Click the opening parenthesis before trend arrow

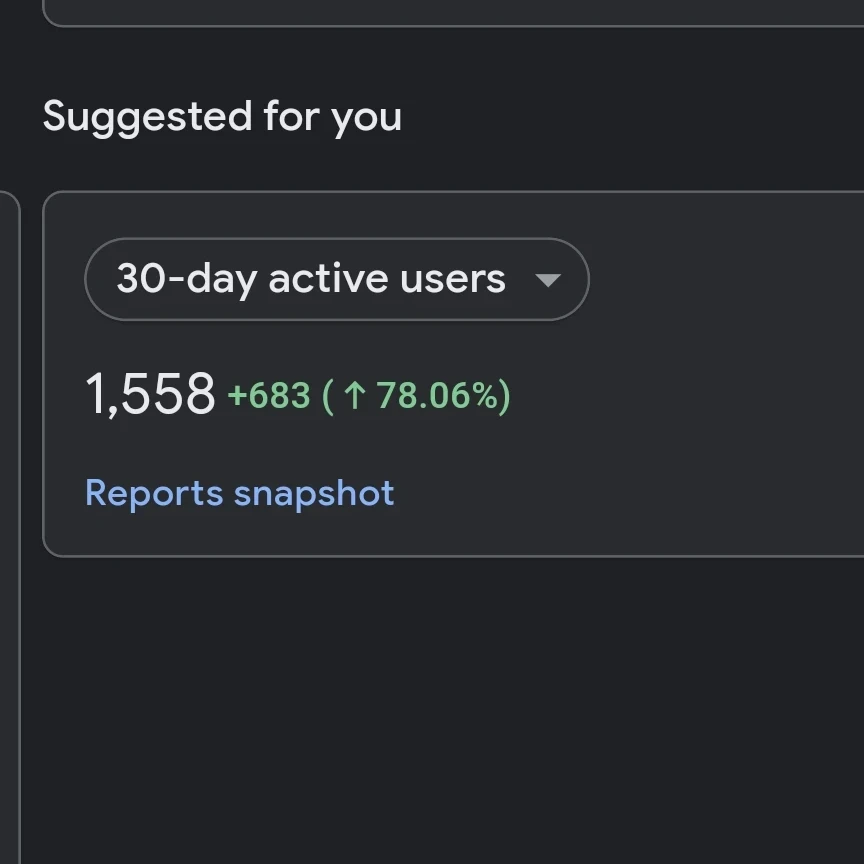[328, 396]
